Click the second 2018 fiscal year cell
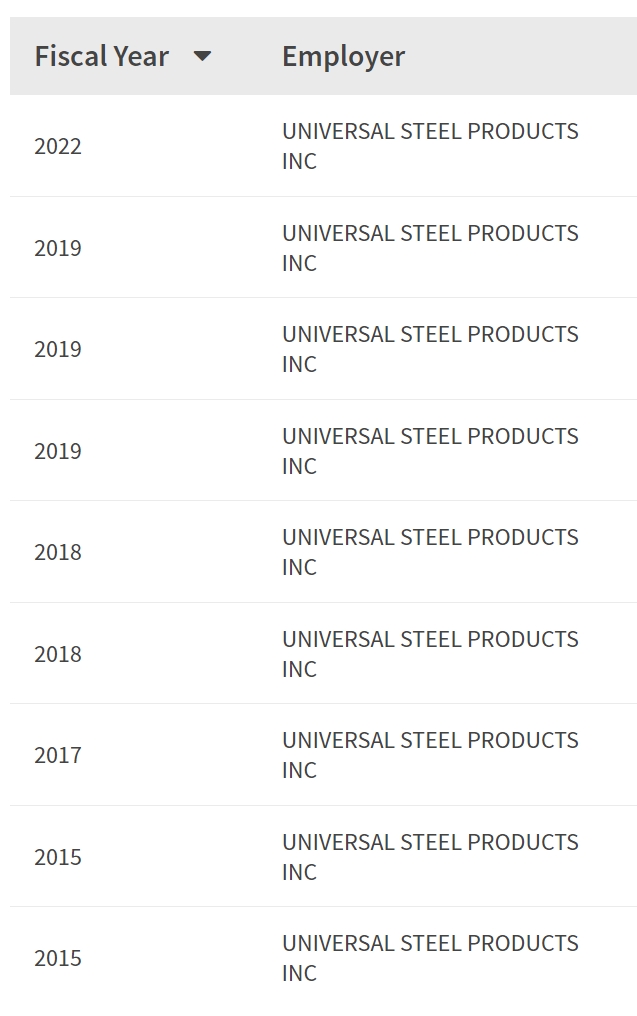The image size is (637, 1016). (58, 654)
